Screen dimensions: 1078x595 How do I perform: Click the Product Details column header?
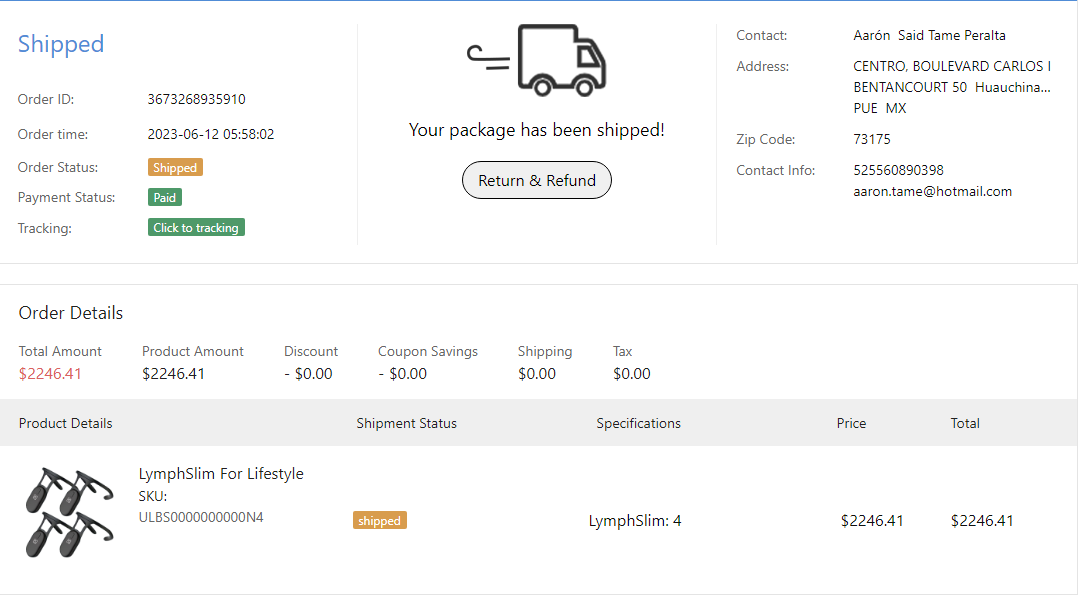[x=66, y=423]
